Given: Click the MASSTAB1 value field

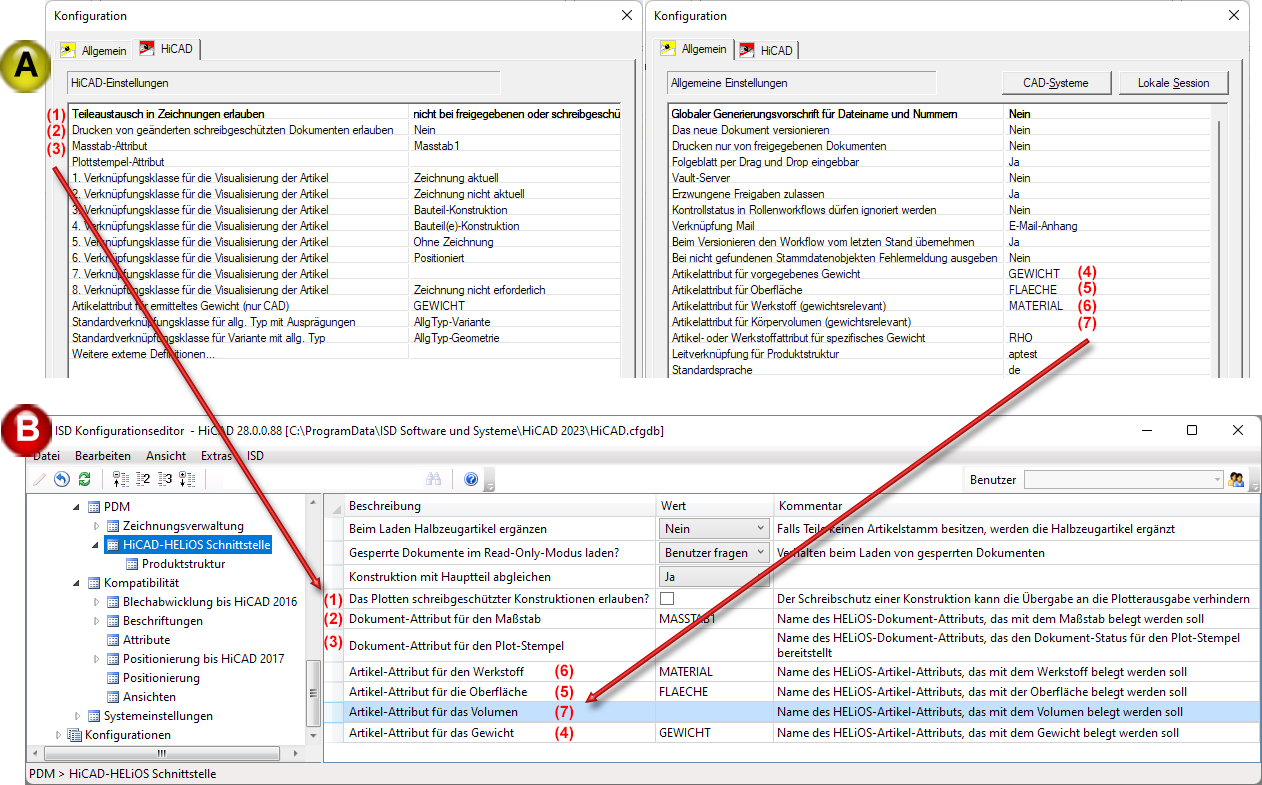Looking at the screenshot, I should (714, 619).
